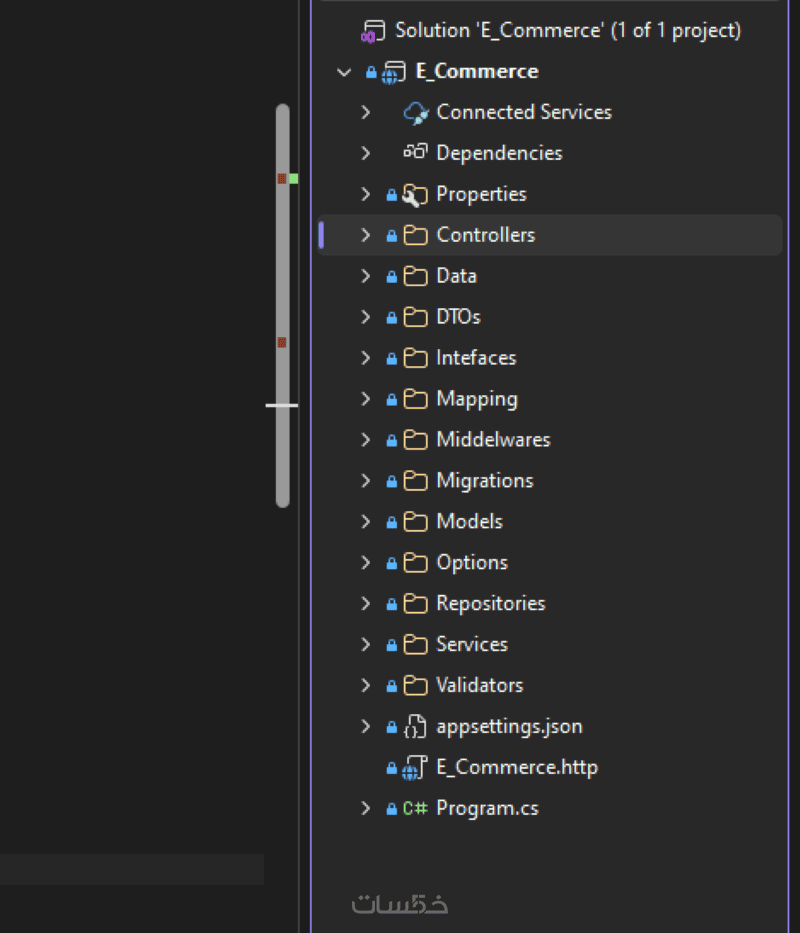The width and height of the screenshot is (800, 933).
Task: Click the editor vertical scrollbar thumb
Action: click(x=283, y=306)
